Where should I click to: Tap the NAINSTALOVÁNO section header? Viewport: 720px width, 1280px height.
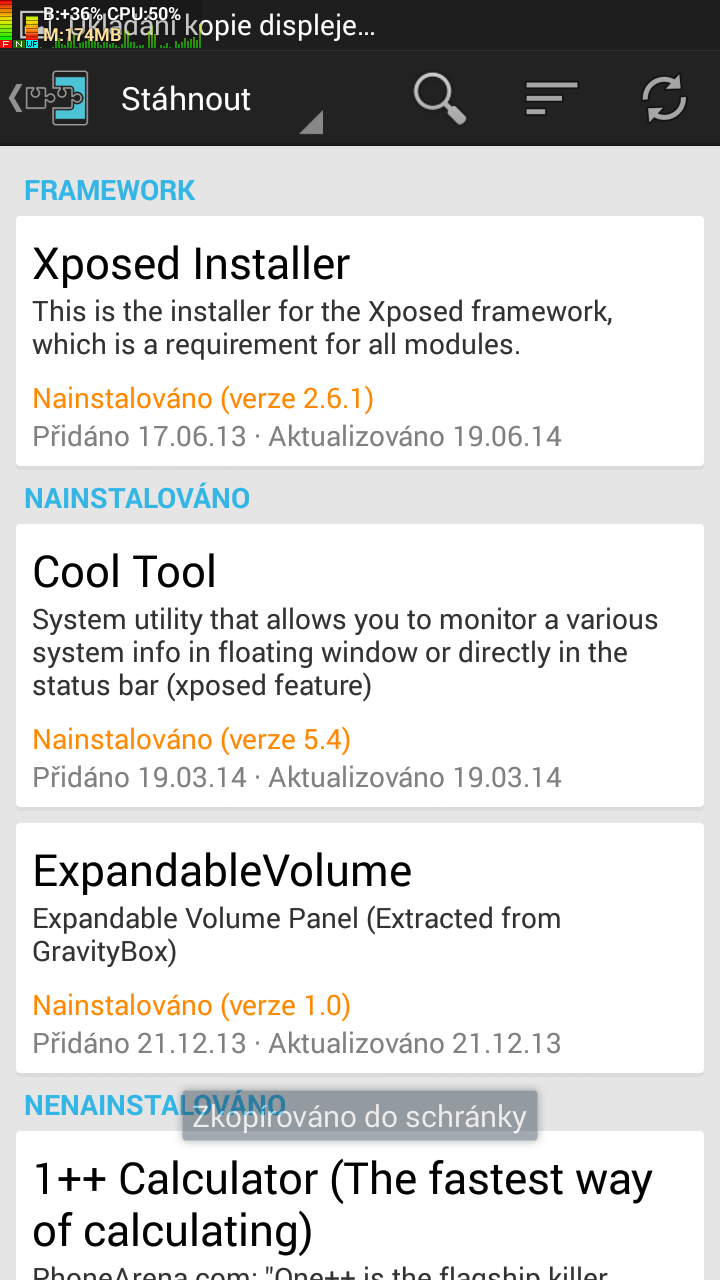pyautogui.click(x=137, y=498)
